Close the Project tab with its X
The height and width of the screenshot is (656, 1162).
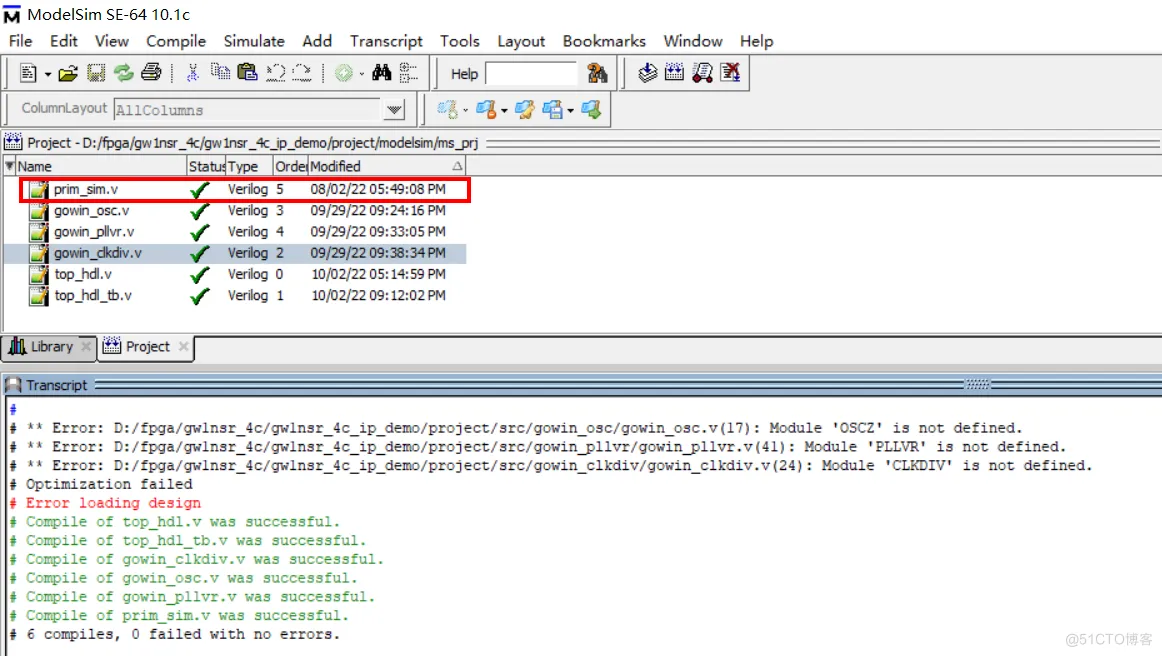[x=184, y=346]
